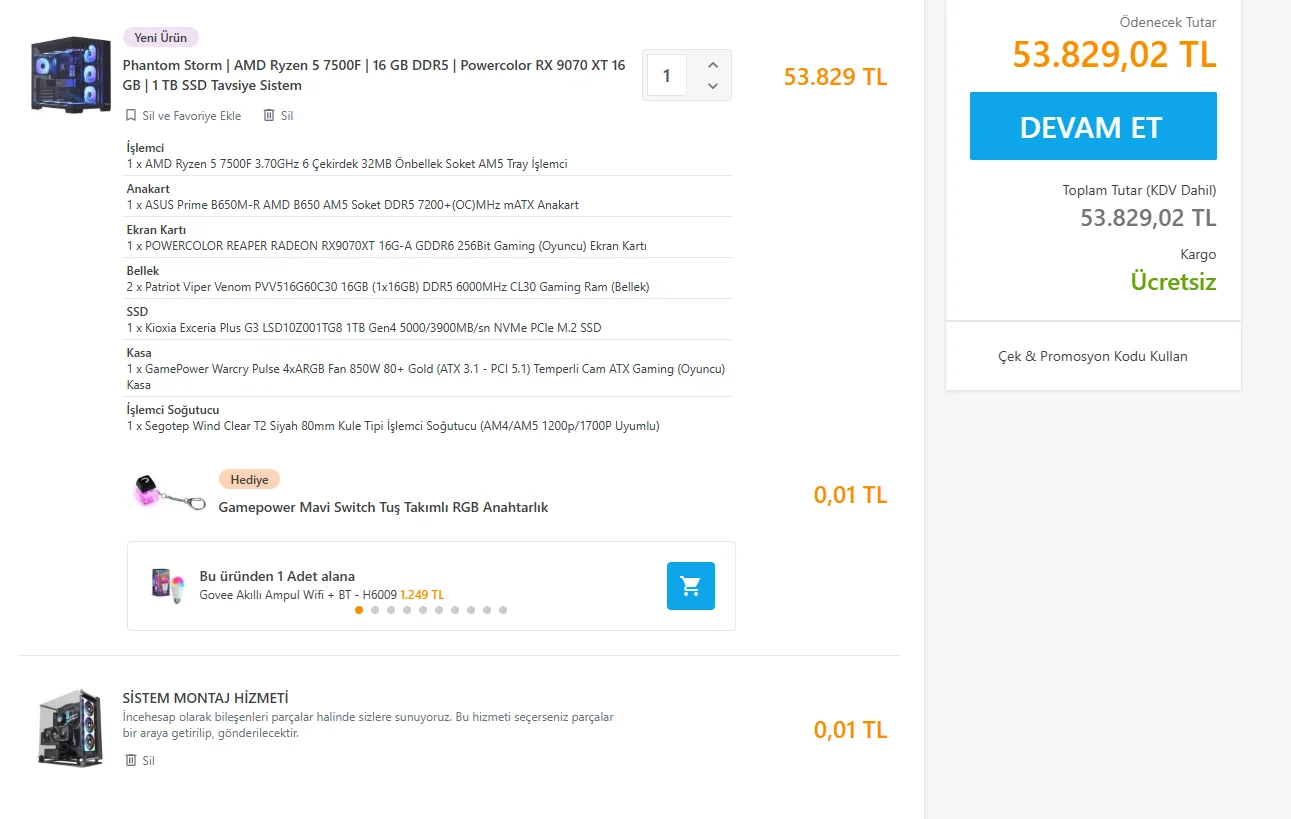Click the Sistem Montaj Hizmeti product image

click(71, 728)
